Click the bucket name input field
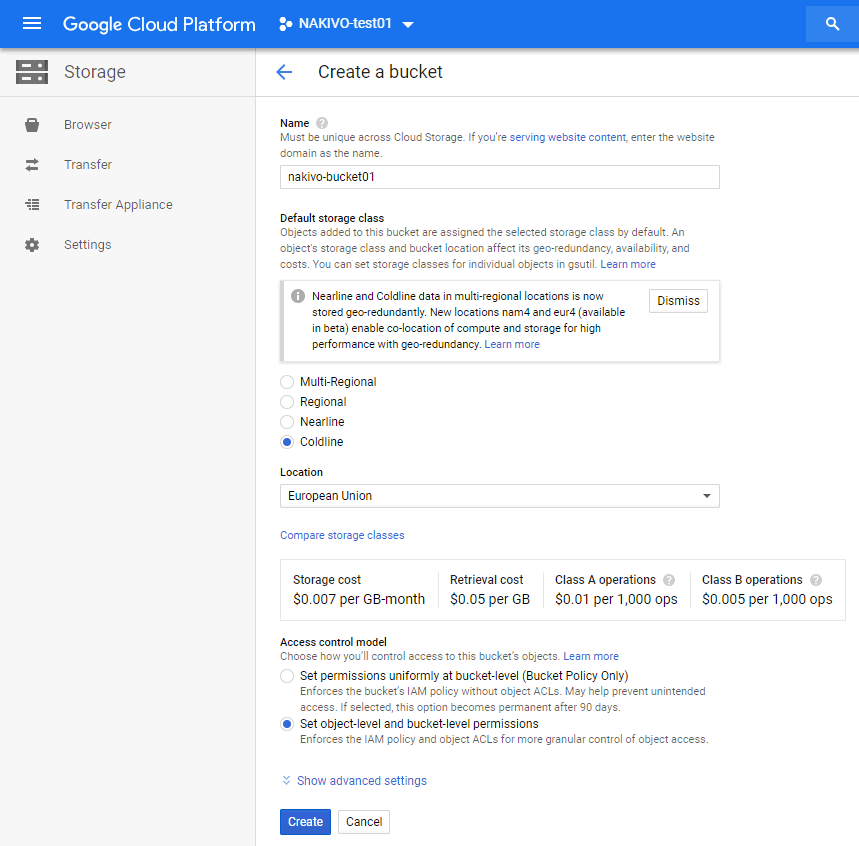The image size is (859, 846). coord(499,177)
